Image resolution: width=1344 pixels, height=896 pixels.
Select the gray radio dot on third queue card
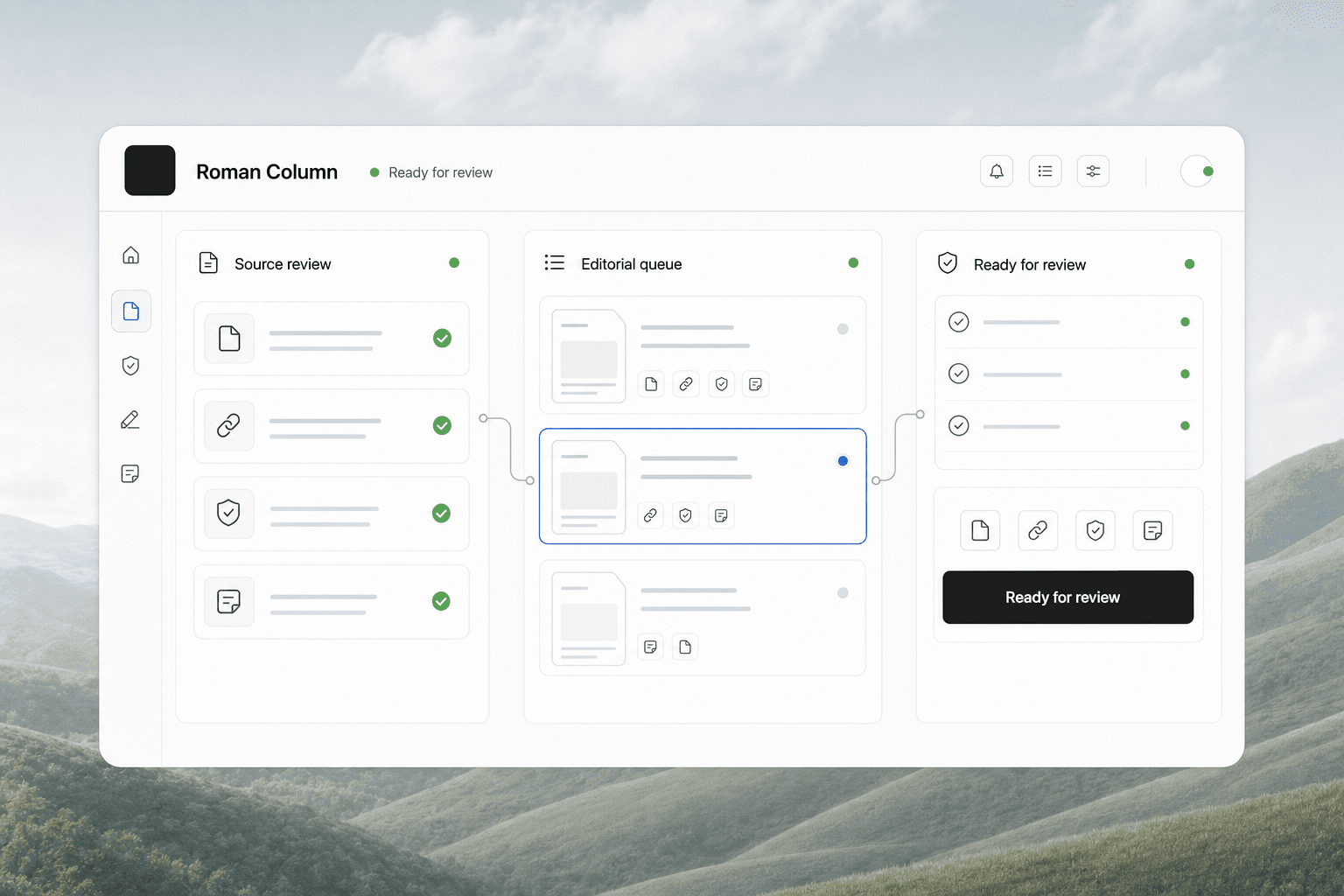(x=843, y=592)
